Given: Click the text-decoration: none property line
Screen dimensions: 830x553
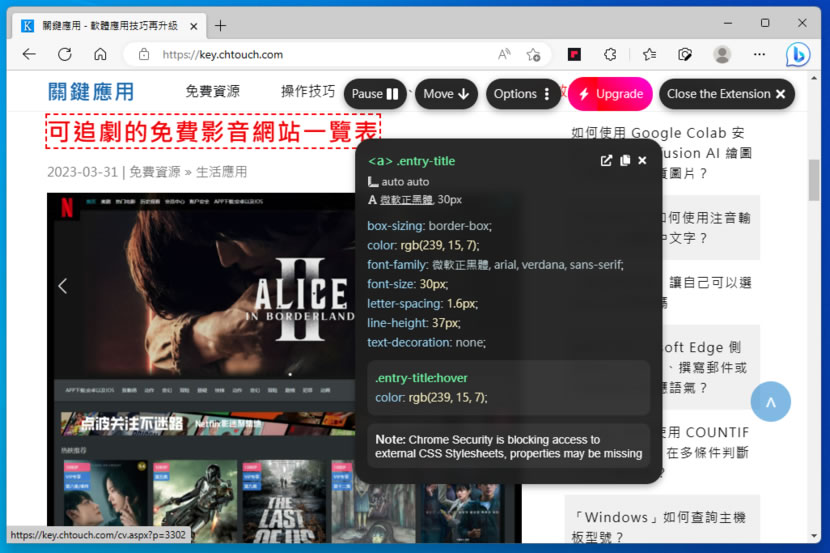Looking at the screenshot, I should [x=426, y=342].
